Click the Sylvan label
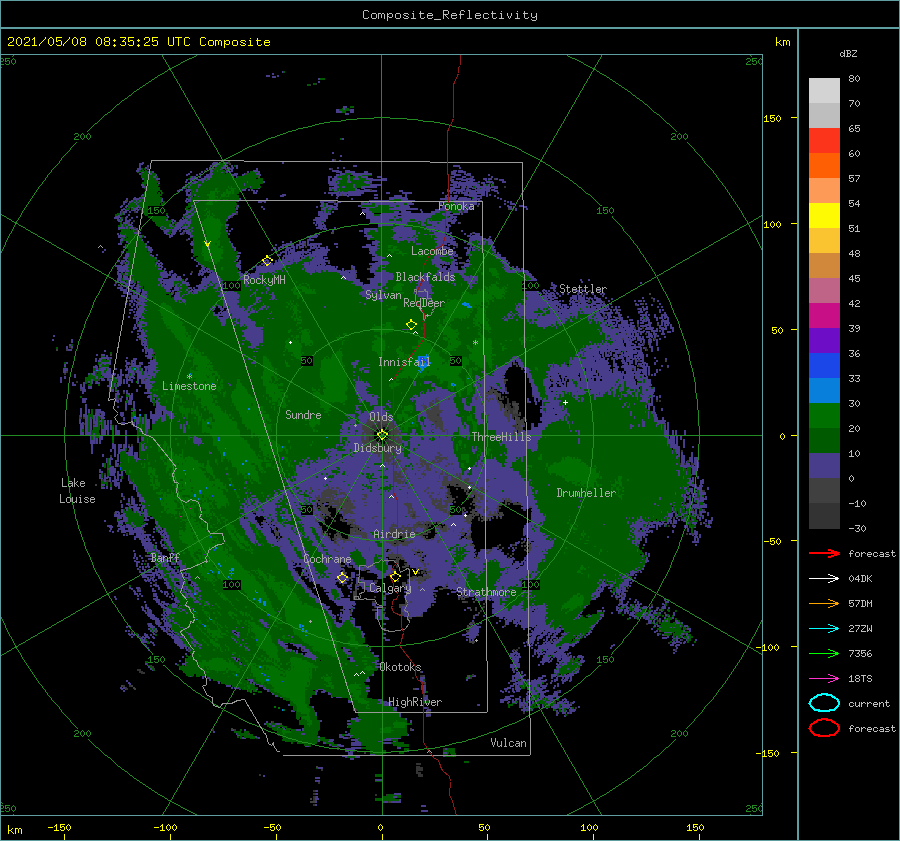 click(x=383, y=295)
